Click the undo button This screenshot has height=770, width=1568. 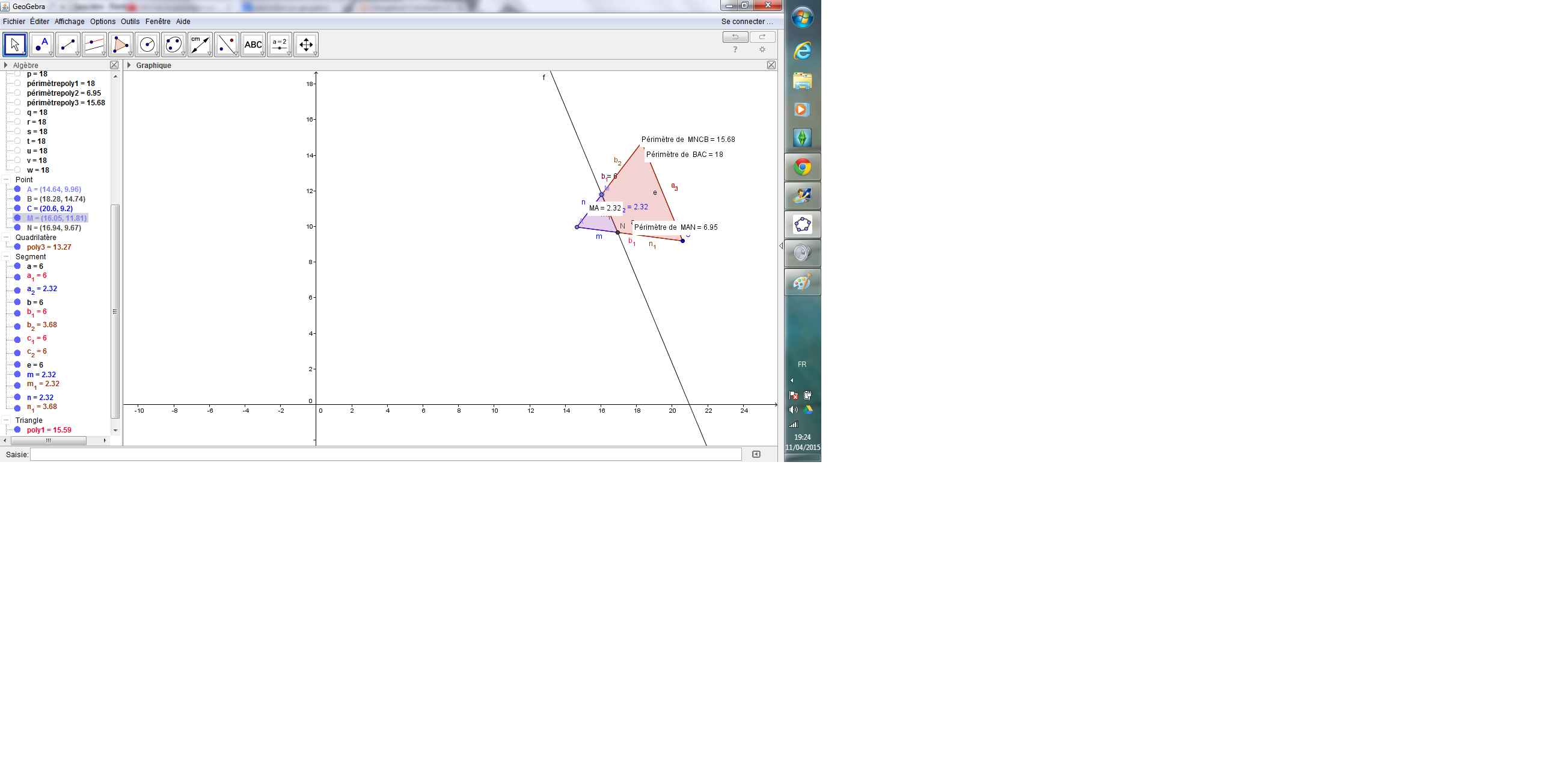(x=735, y=37)
